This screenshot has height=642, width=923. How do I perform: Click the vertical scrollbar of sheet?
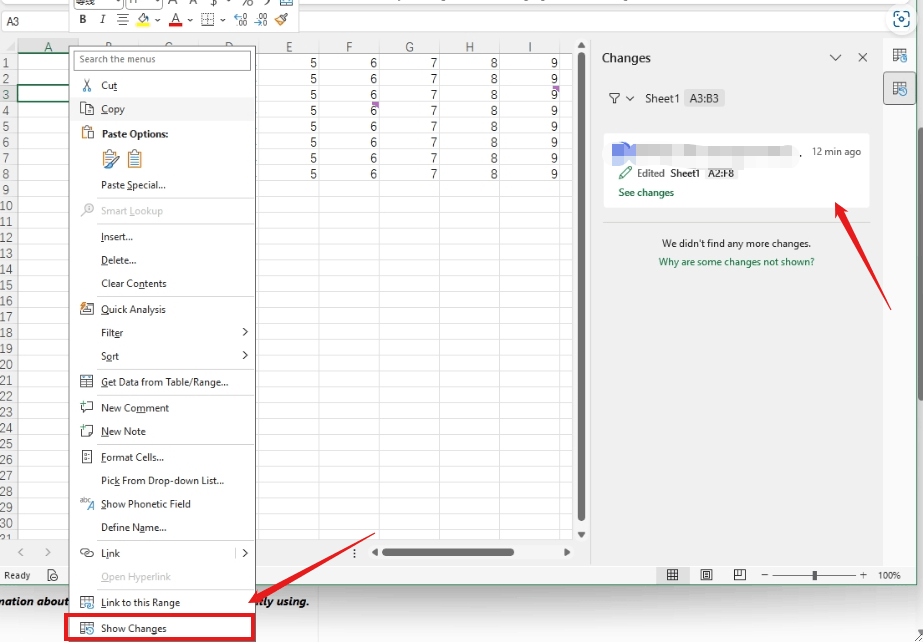[x=582, y=287]
